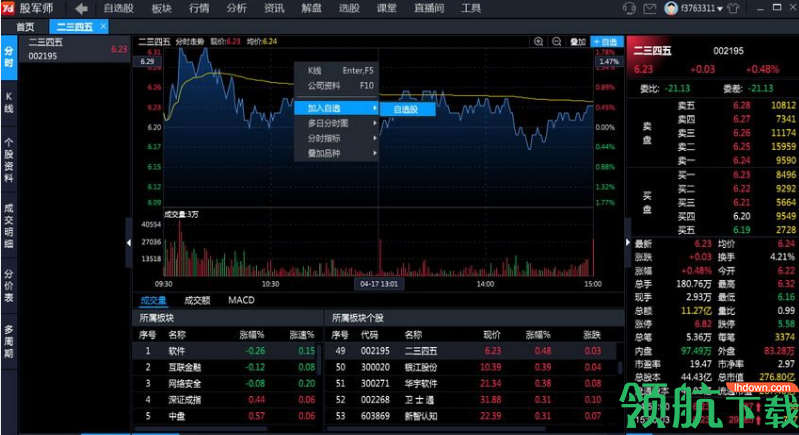This screenshot has width=799, height=435.
Task: Open the customer service headset icon
Action: 629,8
